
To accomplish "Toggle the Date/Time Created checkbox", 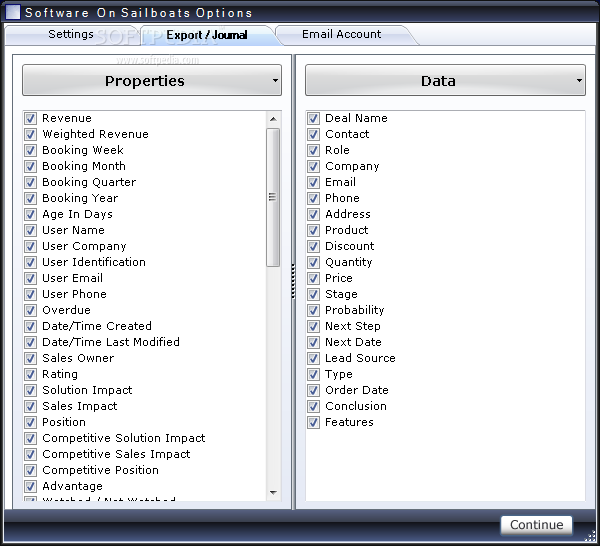I will tap(31, 326).
